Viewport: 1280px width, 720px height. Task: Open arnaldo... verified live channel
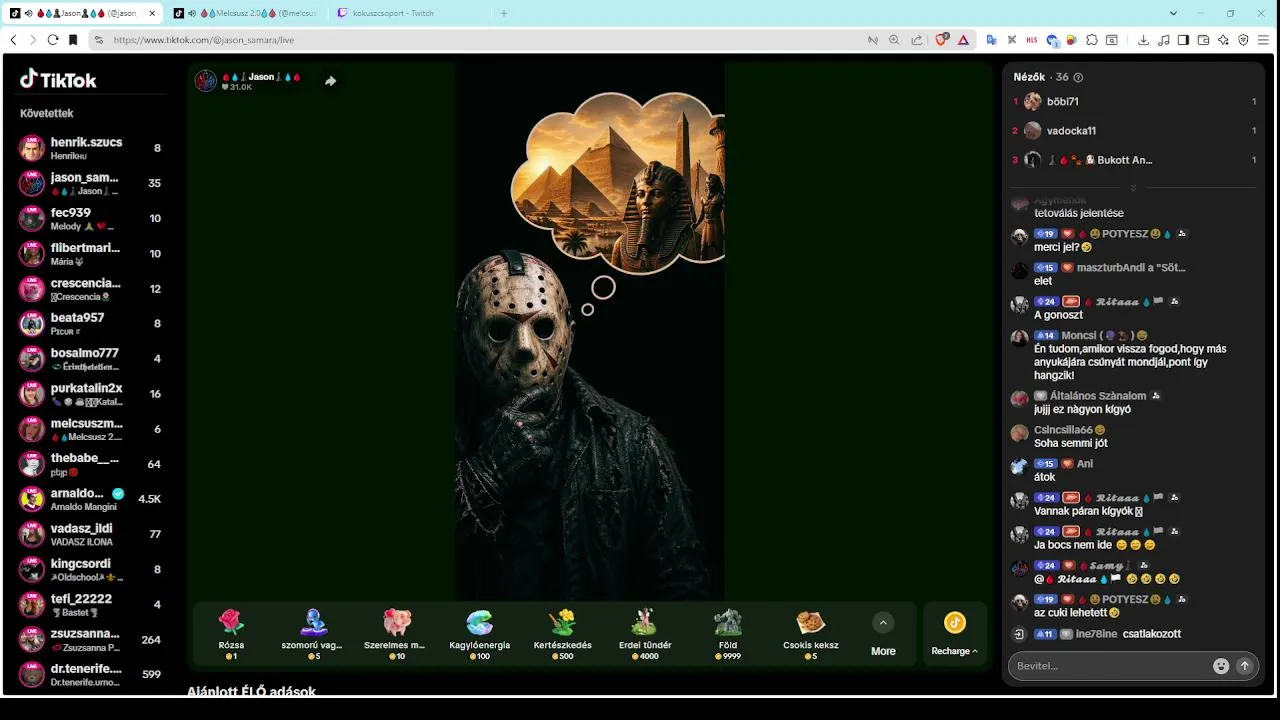(x=92, y=499)
